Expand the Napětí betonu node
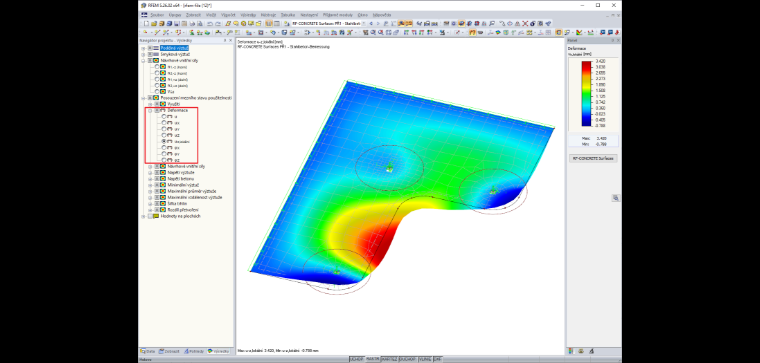This screenshot has height=363, width=760. tap(150, 179)
